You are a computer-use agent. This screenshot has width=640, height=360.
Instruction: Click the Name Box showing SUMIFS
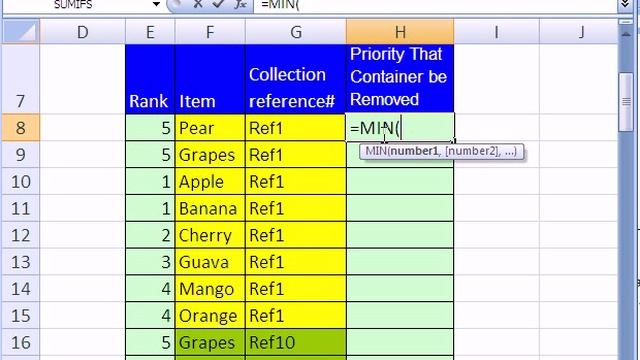click(x=77, y=5)
